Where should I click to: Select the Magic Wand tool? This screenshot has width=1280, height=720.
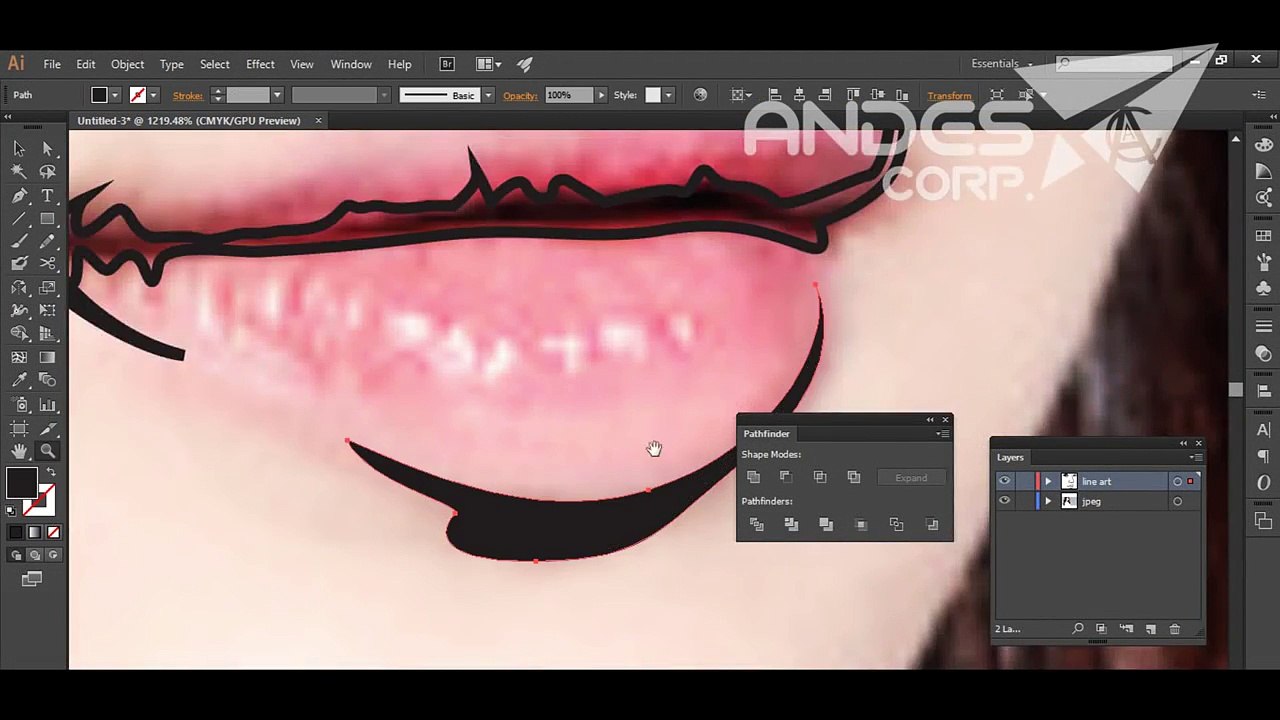tap(19, 172)
